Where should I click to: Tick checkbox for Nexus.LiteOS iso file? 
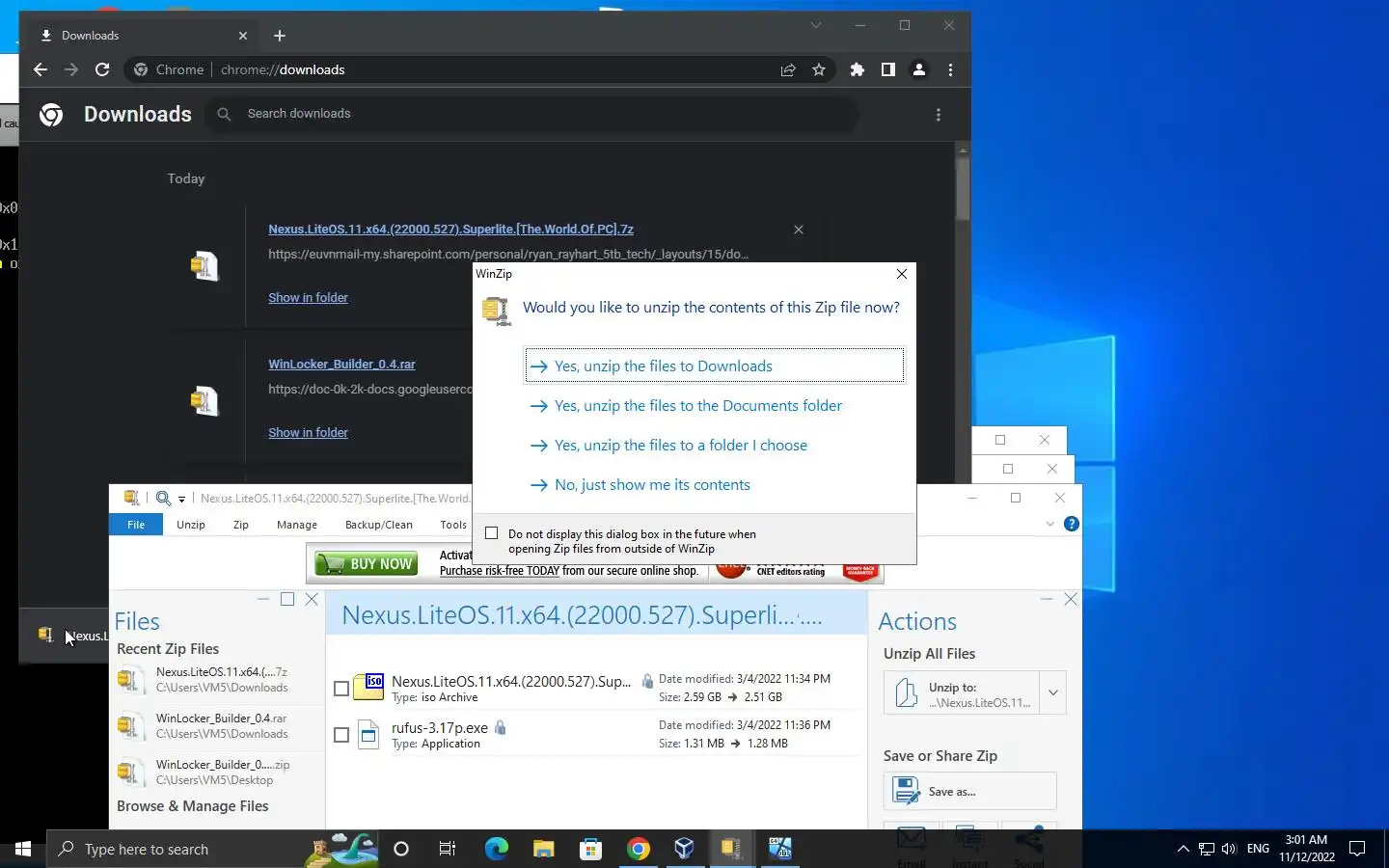coord(341,689)
